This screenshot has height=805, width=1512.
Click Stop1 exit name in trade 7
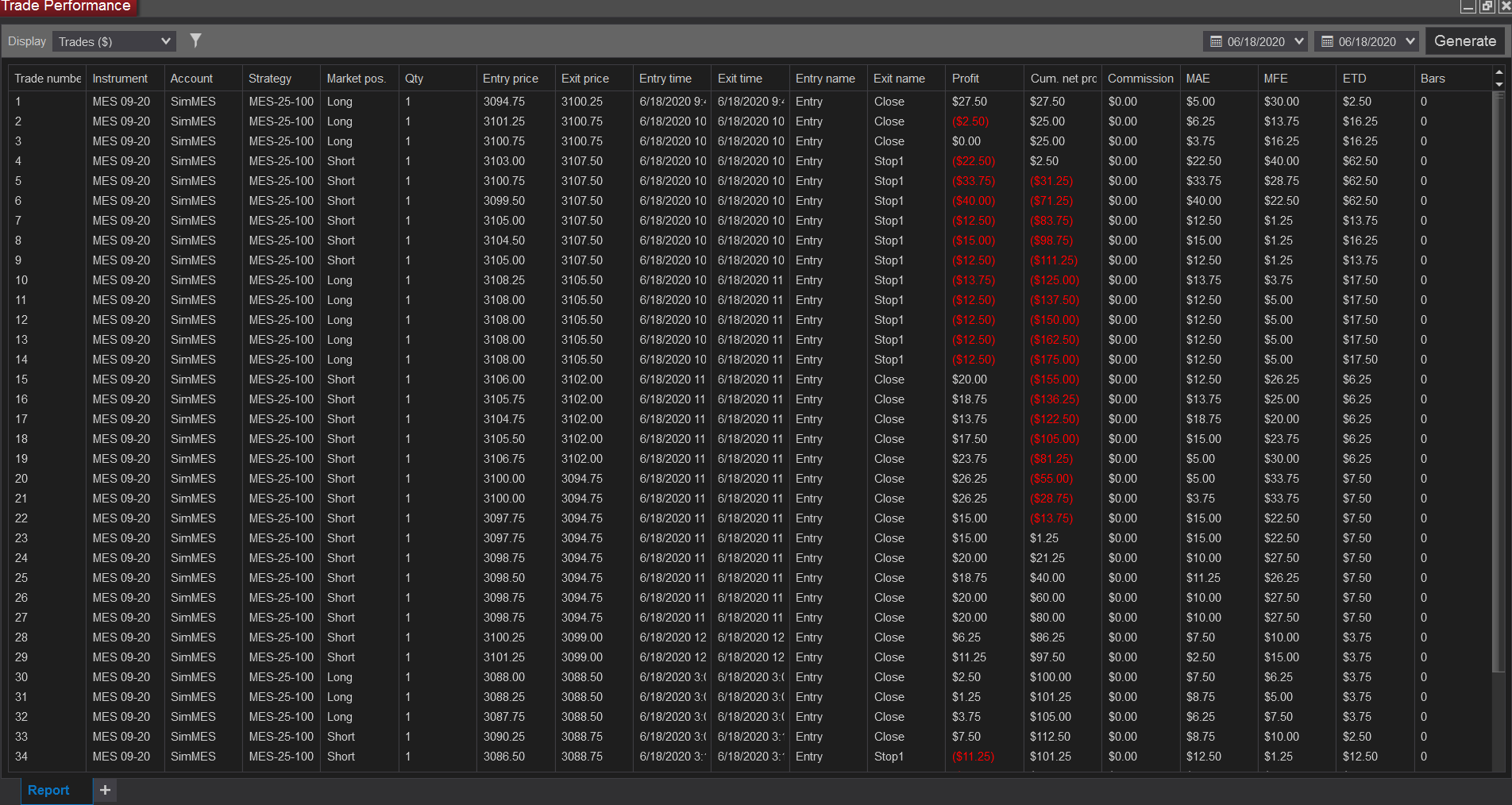[x=889, y=221]
